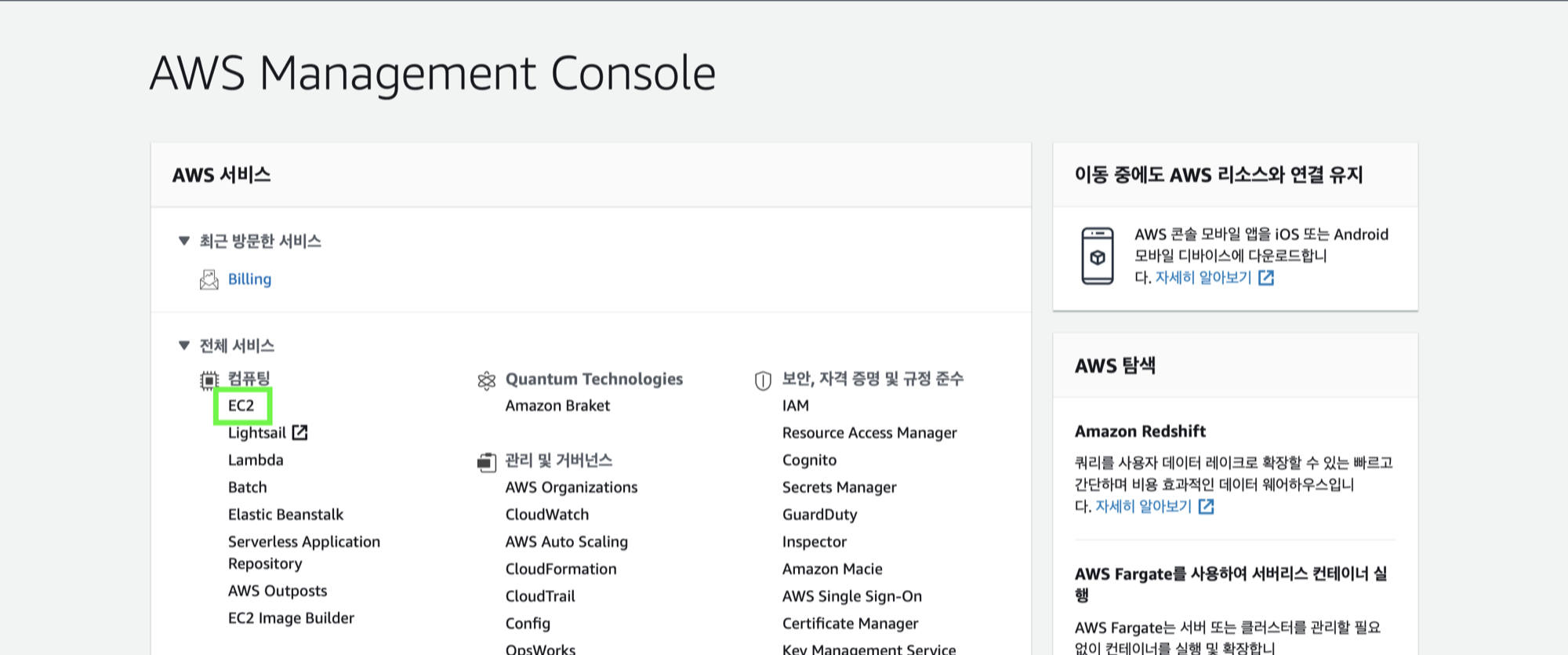The height and width of the screenshot is (655, 1568).
Task: Open OpsWorks service
Action: pos(540,650)
